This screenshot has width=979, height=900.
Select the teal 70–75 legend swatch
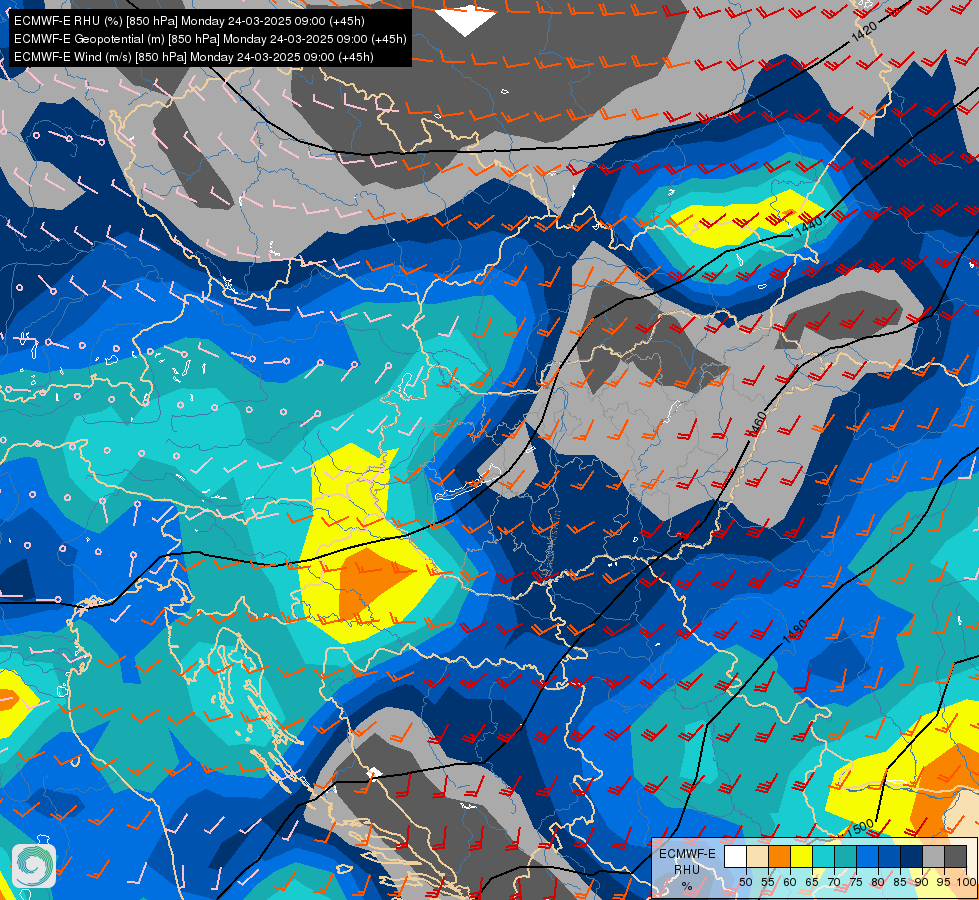[x=845, y=856]
